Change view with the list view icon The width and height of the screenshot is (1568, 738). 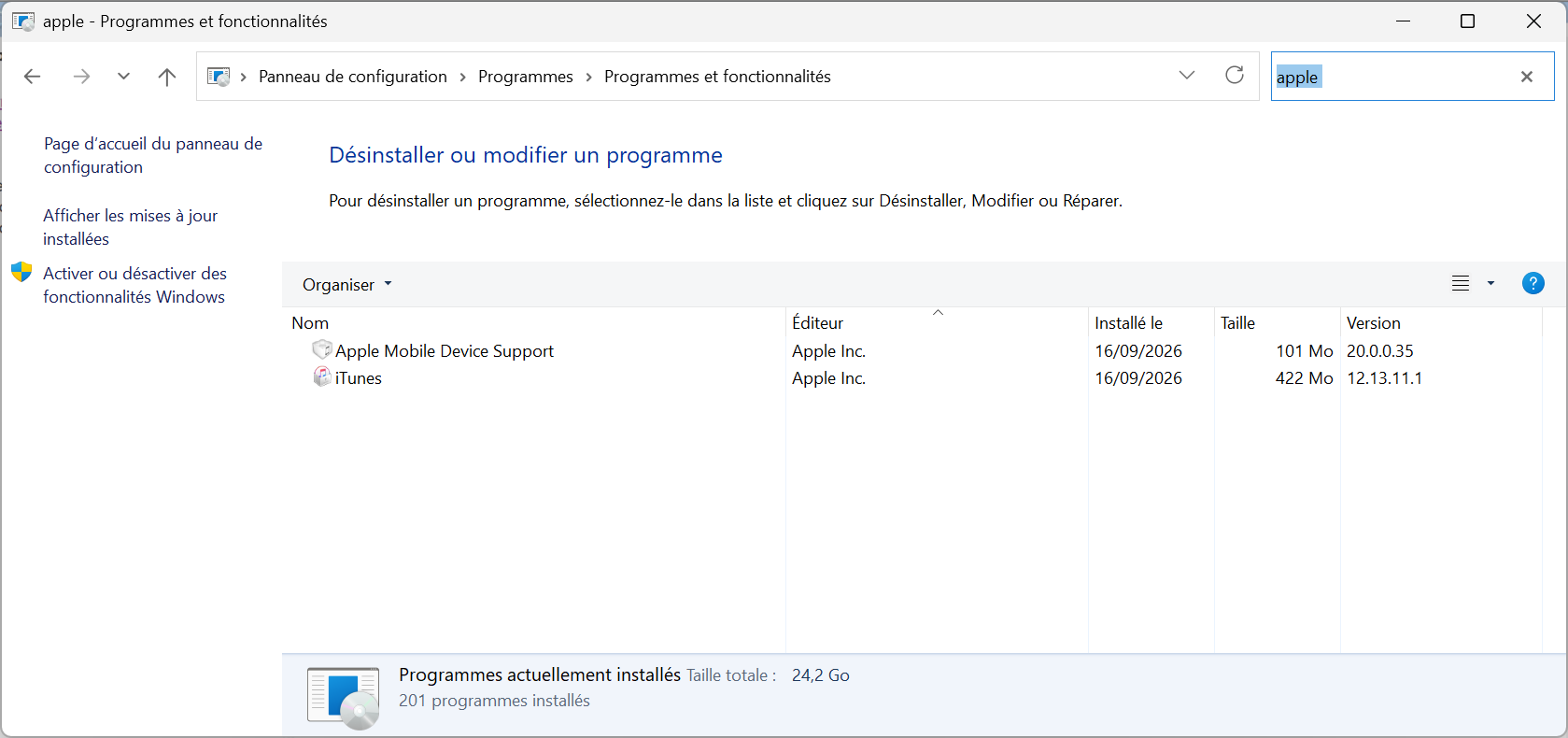click(x=1461, y=283)
